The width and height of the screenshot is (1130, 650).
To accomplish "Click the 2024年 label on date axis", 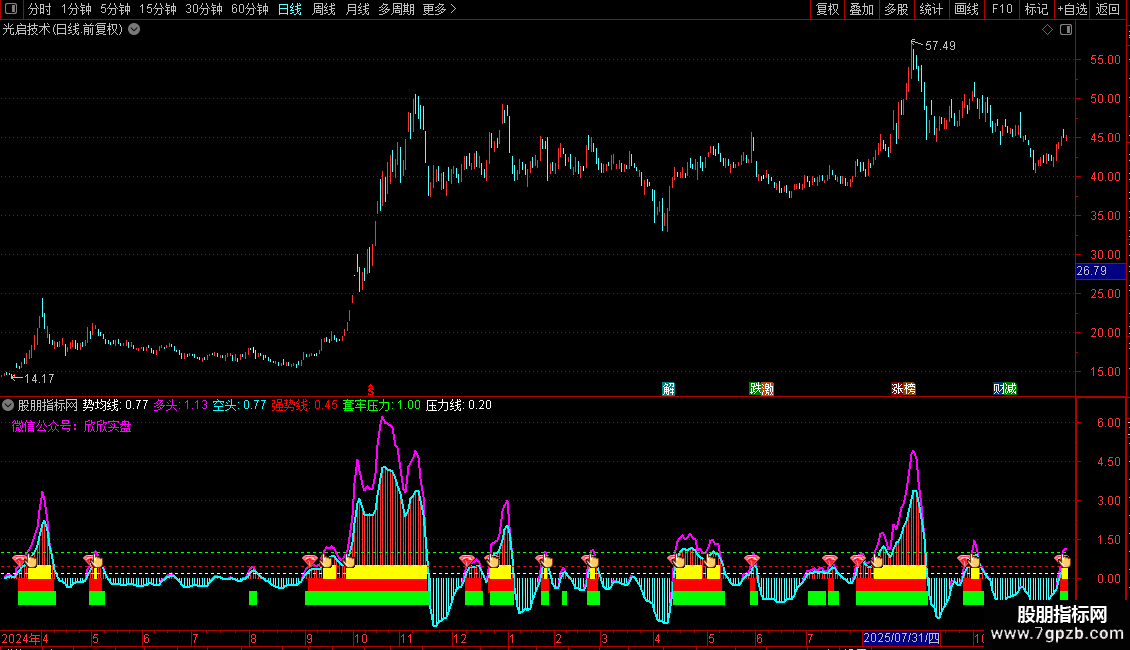I will (21, 638).
